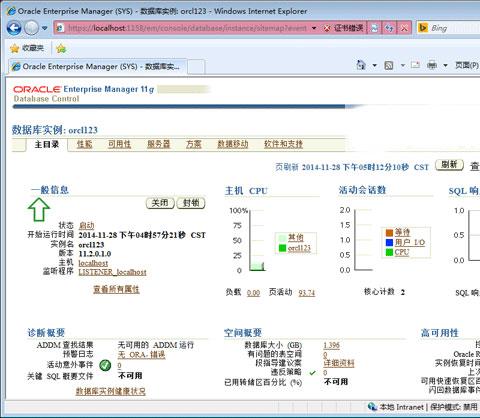Click the Print icon in command bar
The height and width of the screenshot is (418, 480).
(x=432, y=65)
